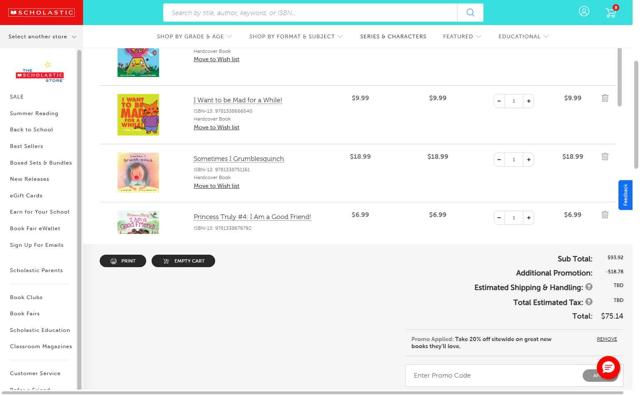This screenshot has width=640, height=396.
Task: Open Summer Reading in sidebar
Action: (x=34, y=113)
